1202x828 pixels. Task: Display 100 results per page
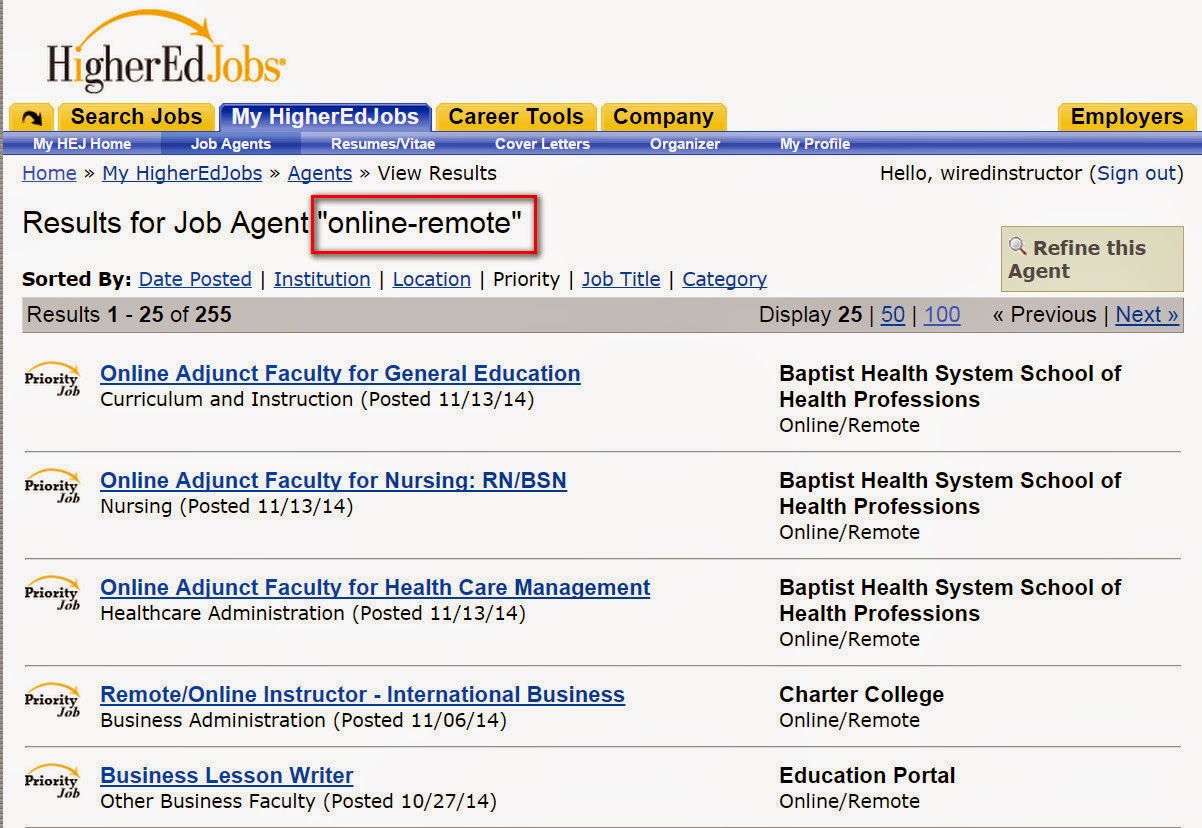[941, 314]
